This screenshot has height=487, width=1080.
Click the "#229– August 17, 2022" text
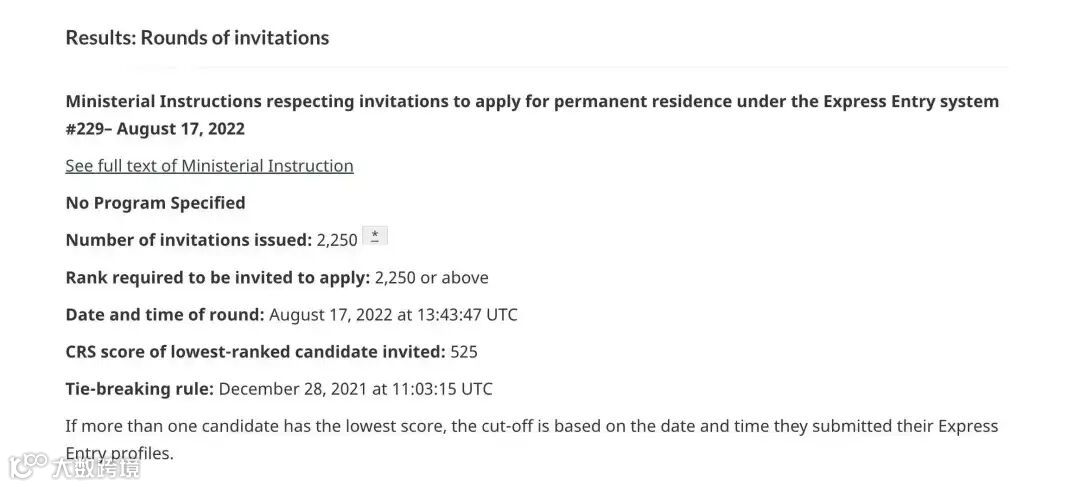point(155,129)
